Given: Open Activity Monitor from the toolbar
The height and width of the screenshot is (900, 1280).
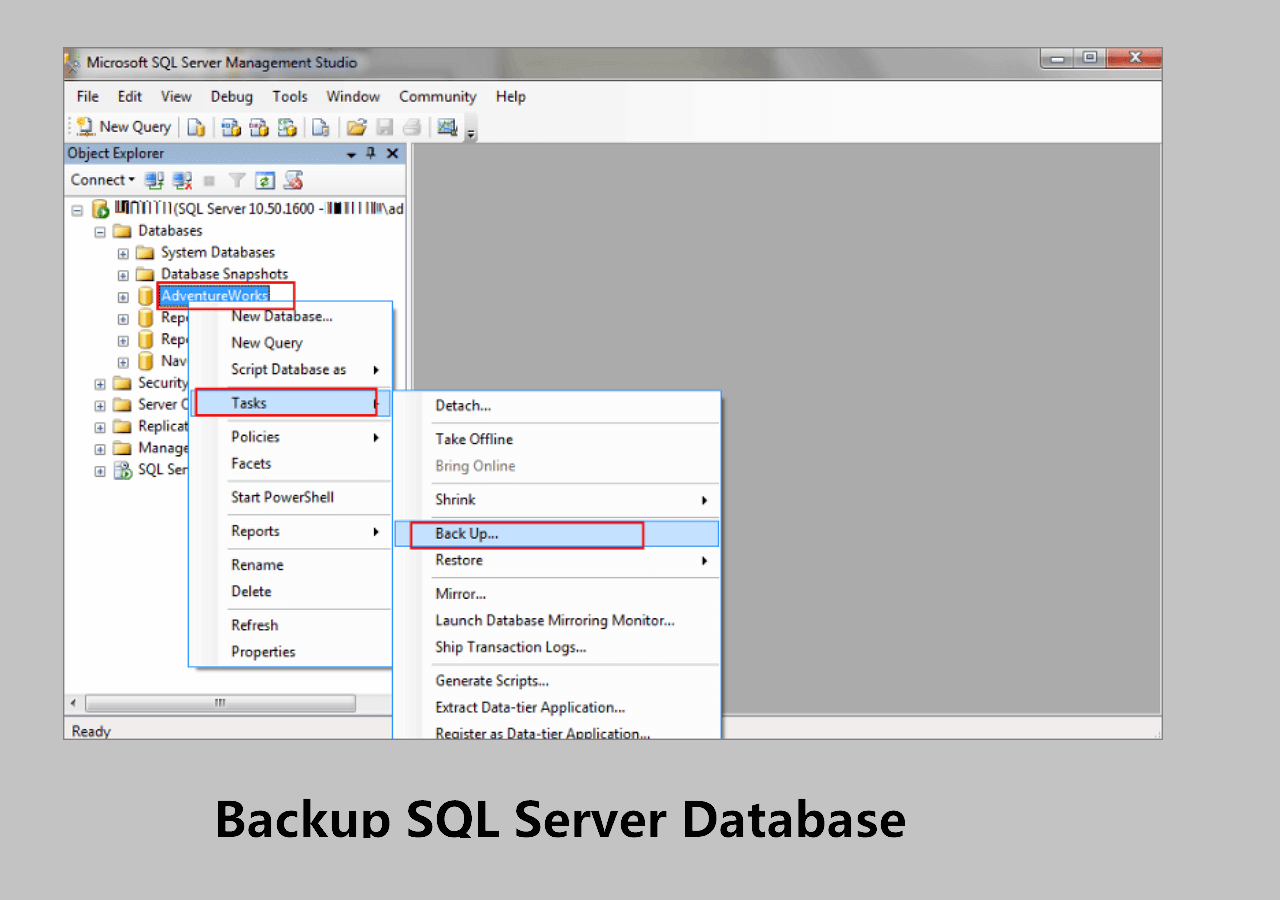Looking at the screenshot, I should pos(447,127).
